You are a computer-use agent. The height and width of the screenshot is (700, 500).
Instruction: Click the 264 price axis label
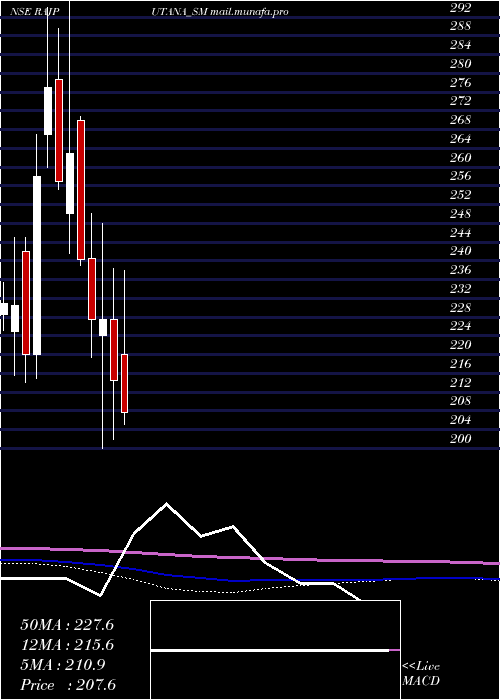461,139
